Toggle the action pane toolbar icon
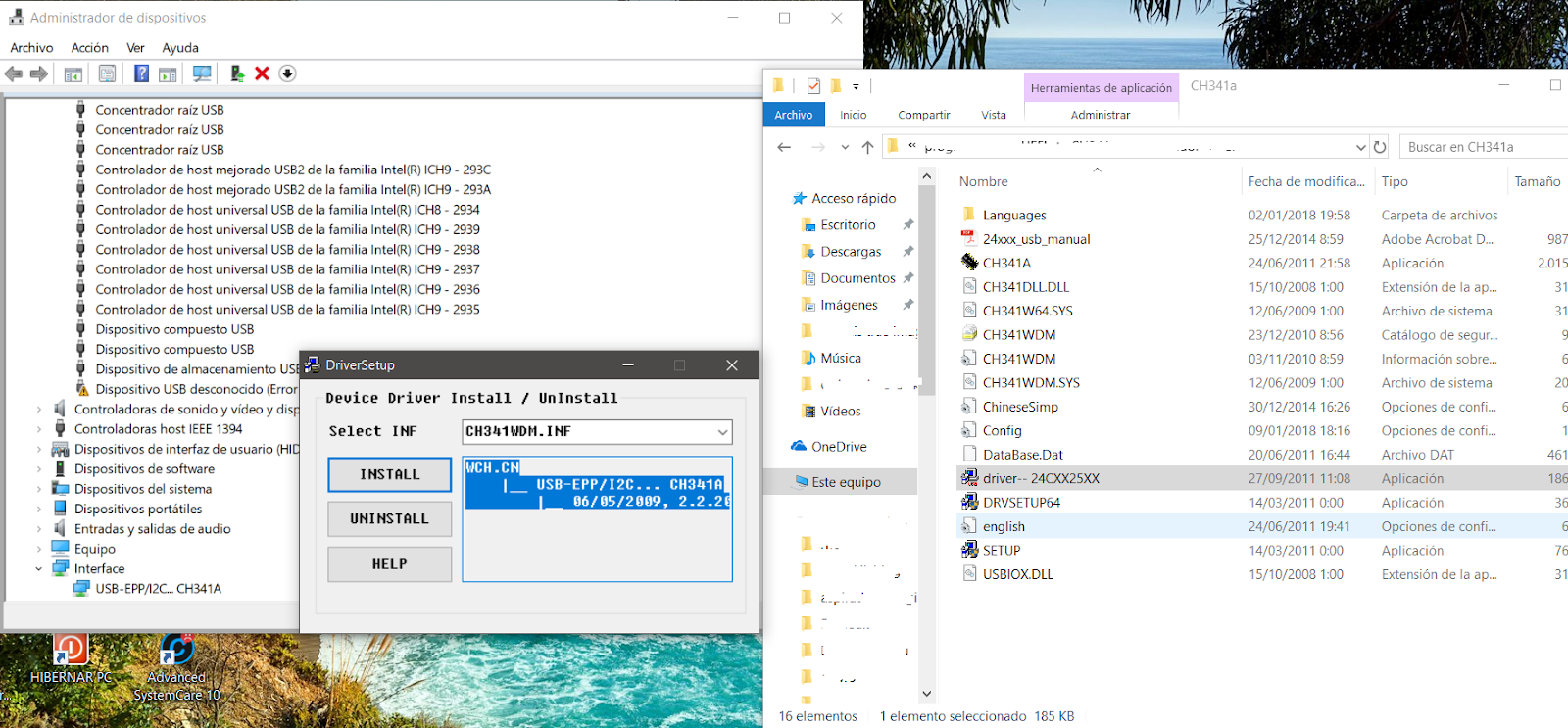Viewport: 1568px width, 728px height. coord(168,73)
